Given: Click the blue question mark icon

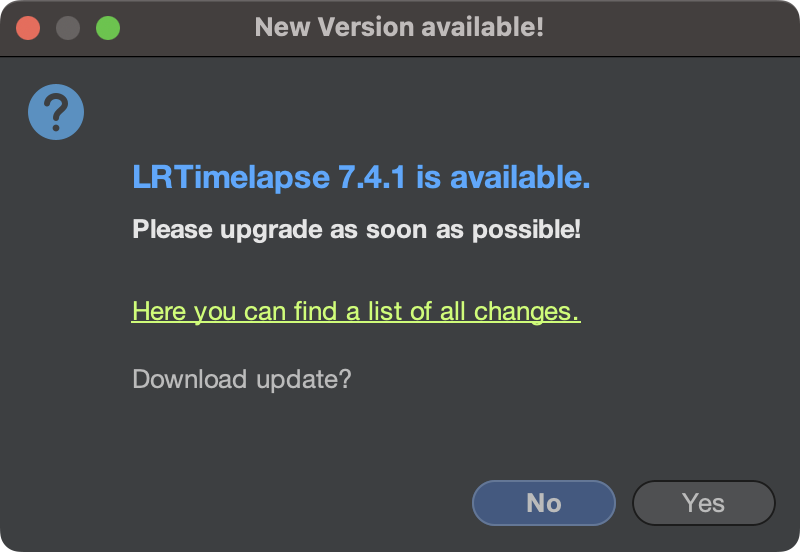Looking at the screenshot, I should 56,112.
